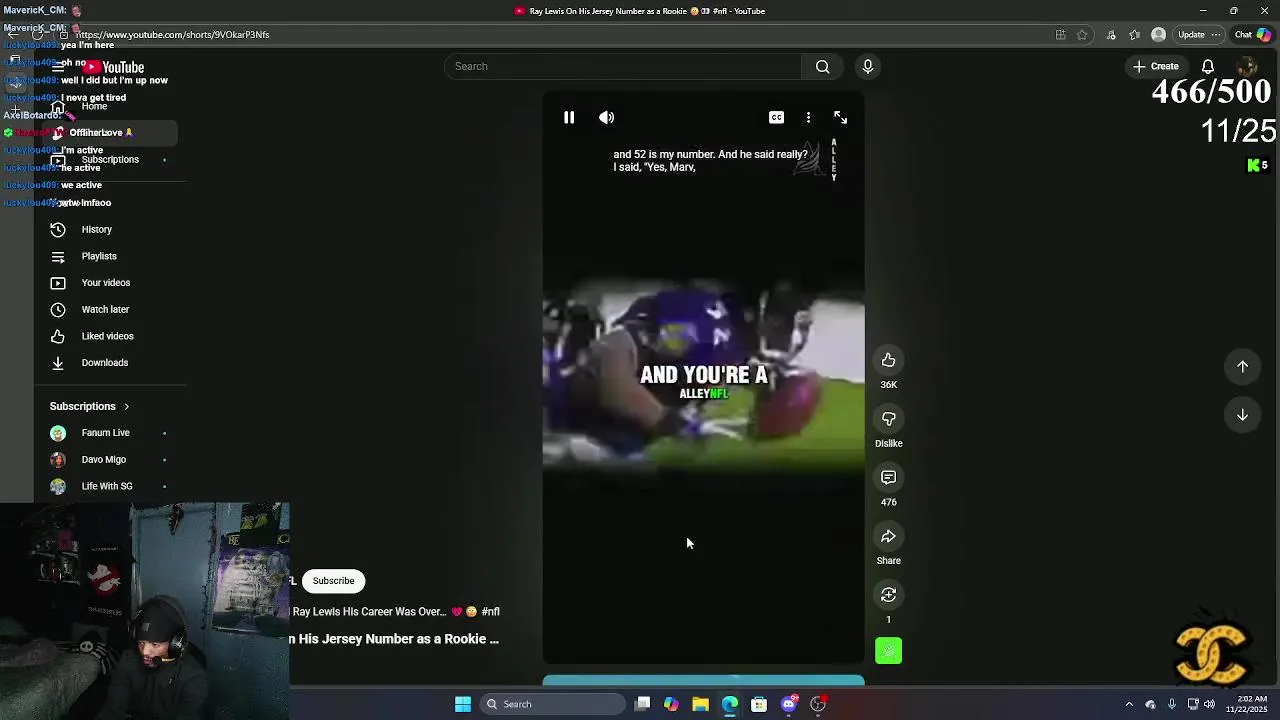
Task: Go to previous Short with up arrow
Action: 1242,366
